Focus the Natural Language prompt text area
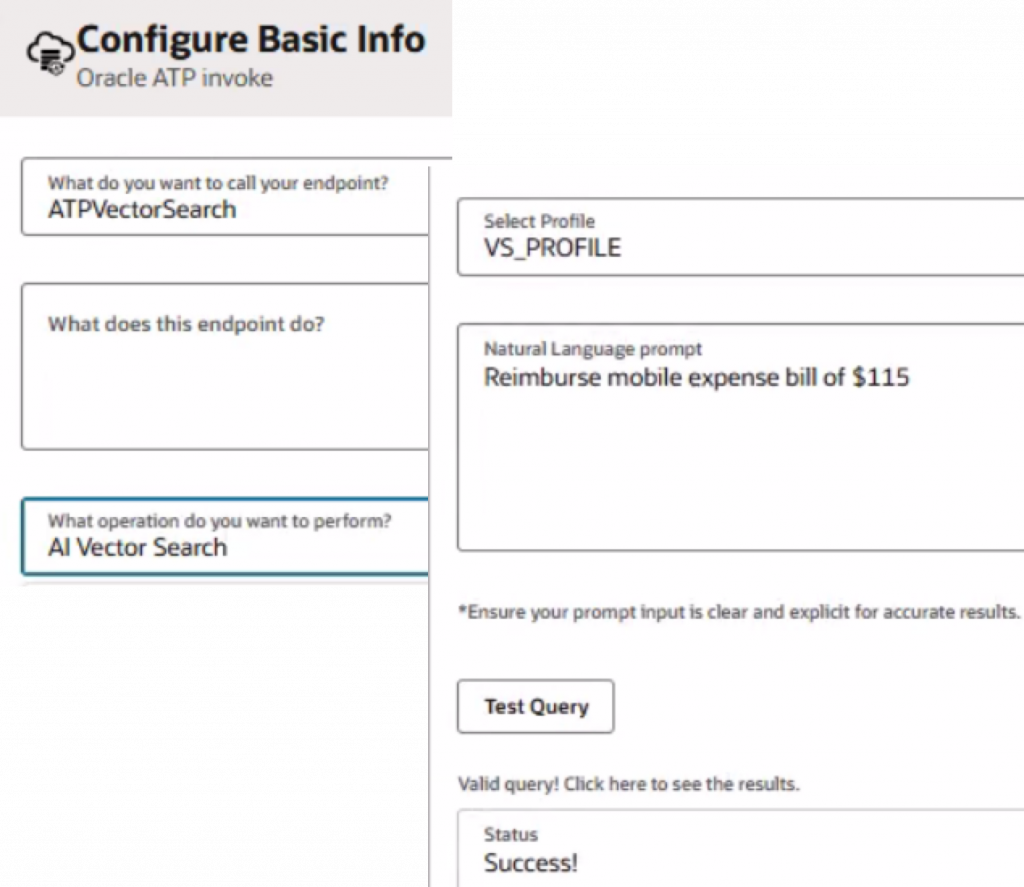This screenshot has height=887, width=1024. 740,460
